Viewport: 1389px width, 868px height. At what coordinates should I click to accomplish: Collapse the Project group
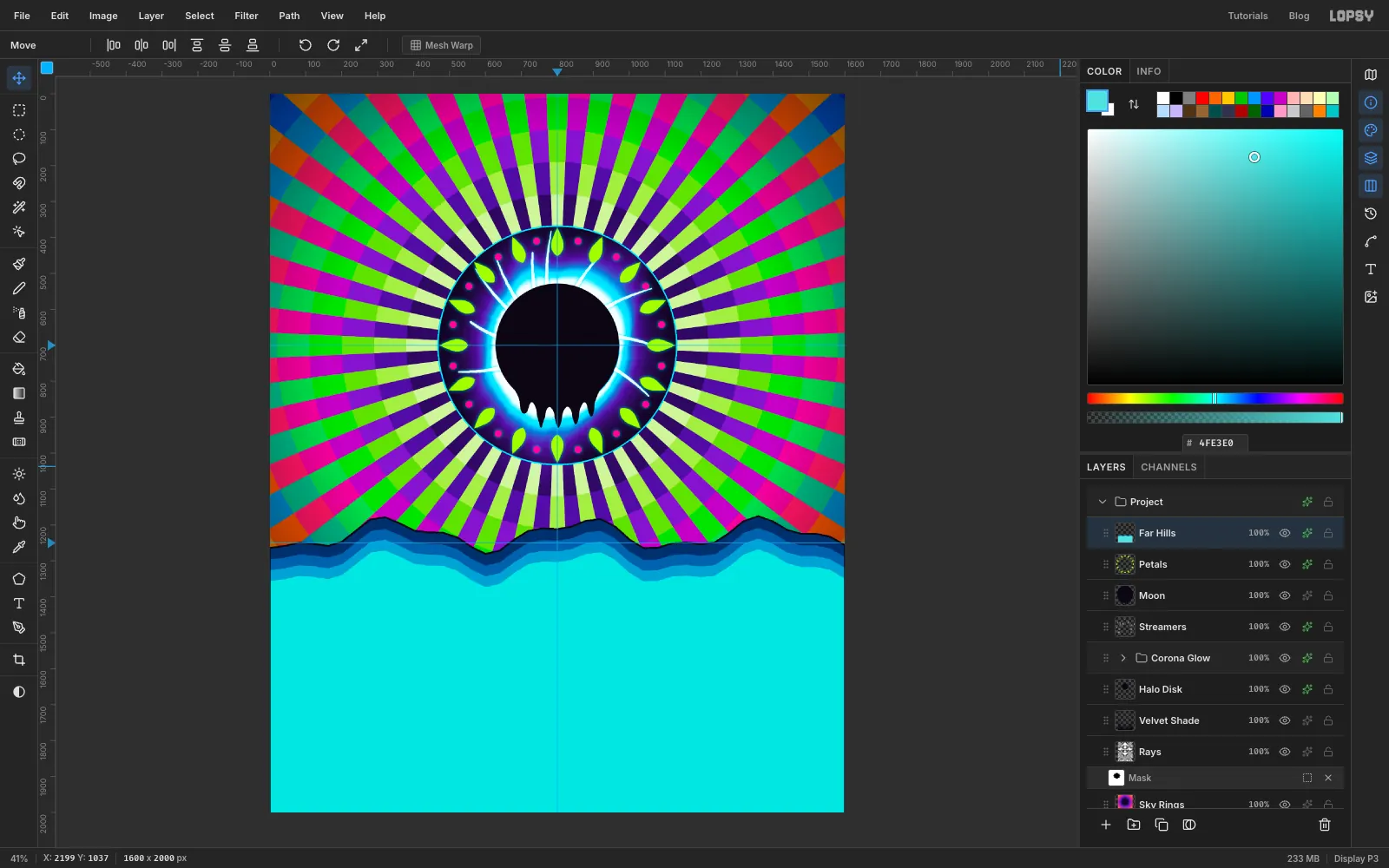[x=1103, y=502]
